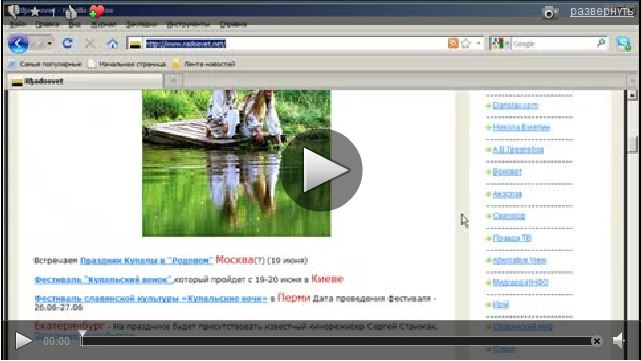Click the browser stop X icon
Screen dimensions: 641x361
tap(90, 43)
